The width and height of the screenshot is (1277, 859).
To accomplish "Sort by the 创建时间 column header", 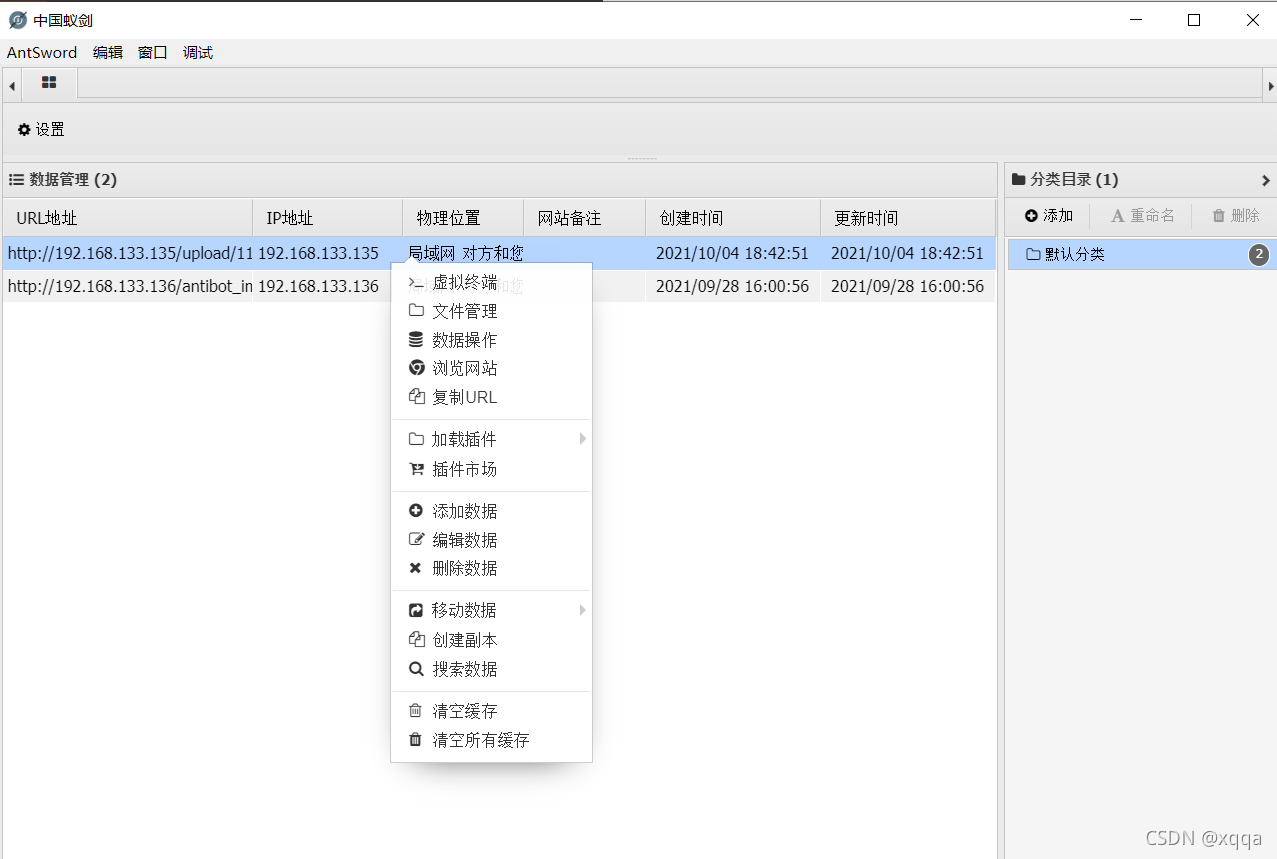I will (733, 218).
